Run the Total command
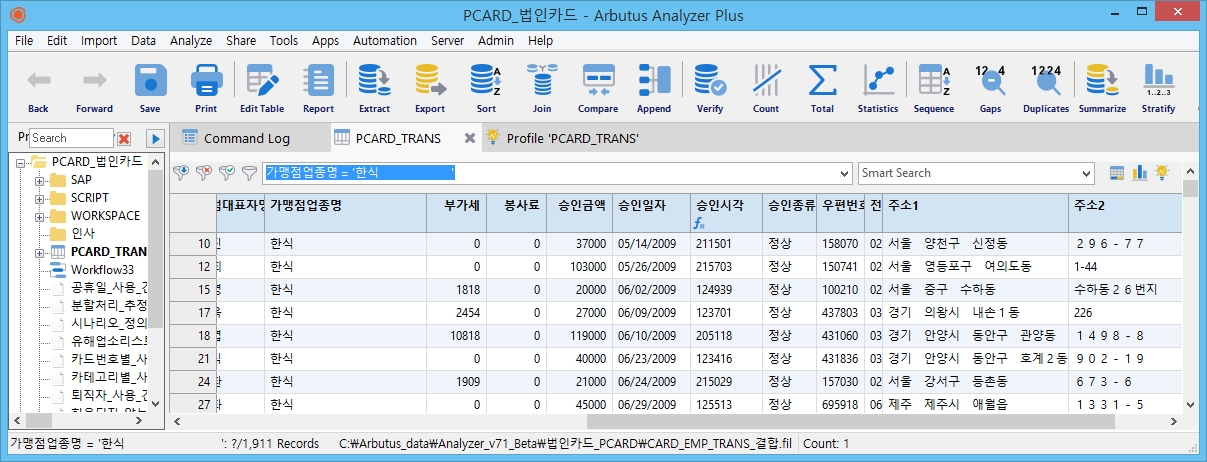This screenshot has width=1207, height=462. pyautogui.click(x=822, y=88)
